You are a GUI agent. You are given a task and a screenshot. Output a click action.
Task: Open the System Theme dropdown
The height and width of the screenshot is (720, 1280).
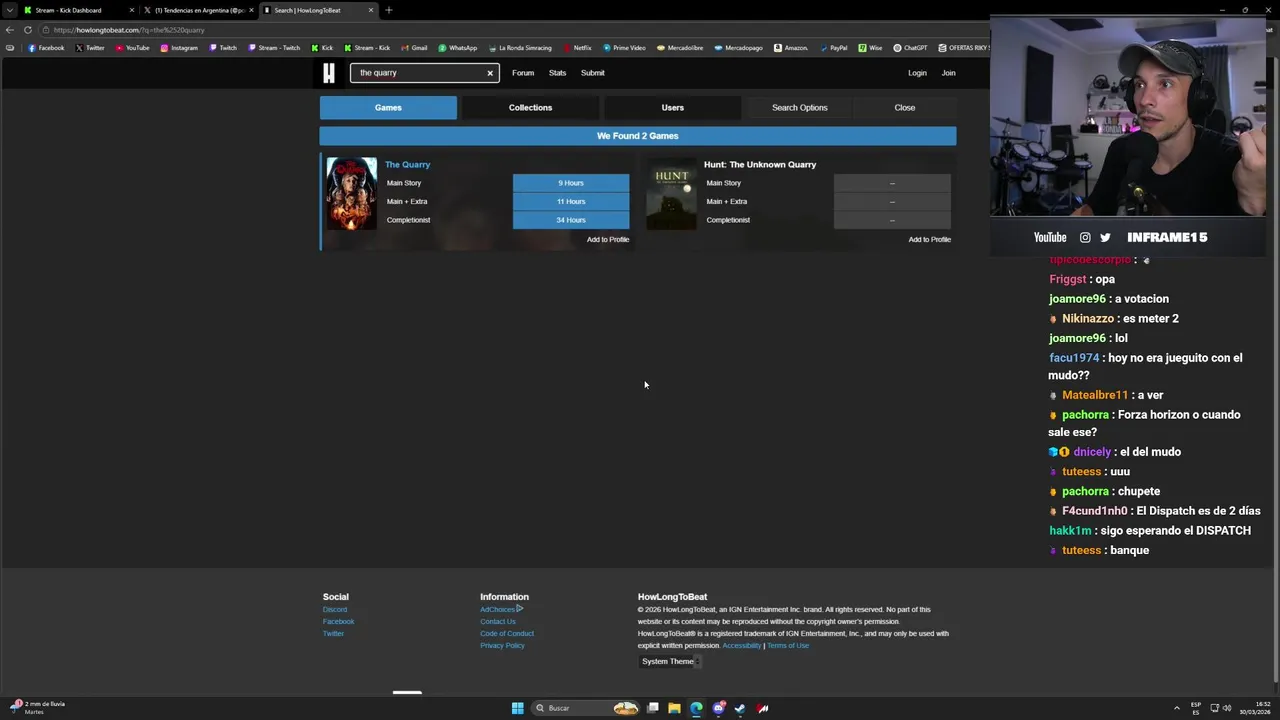click(671, 661)
